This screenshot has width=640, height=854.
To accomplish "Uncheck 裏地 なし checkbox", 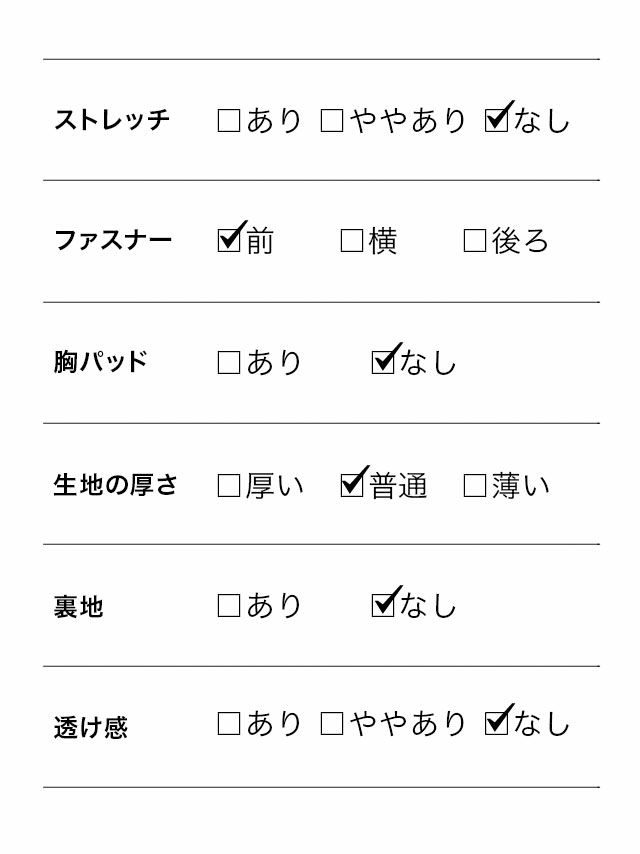I will [383, 606].
